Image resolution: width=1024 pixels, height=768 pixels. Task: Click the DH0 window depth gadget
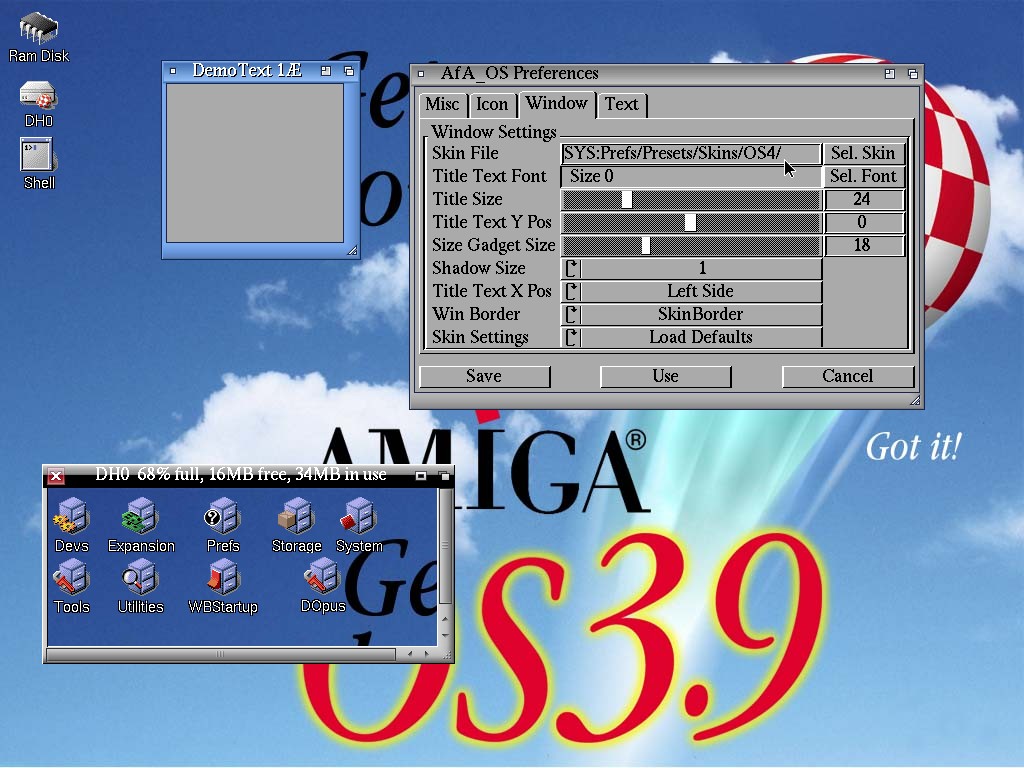pyautogui.click(x=444, y=476)
